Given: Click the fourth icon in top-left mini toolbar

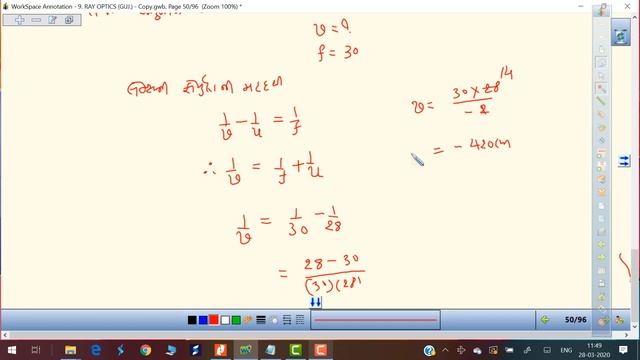Looking at the screenshot, I should [x=69, y=20].
